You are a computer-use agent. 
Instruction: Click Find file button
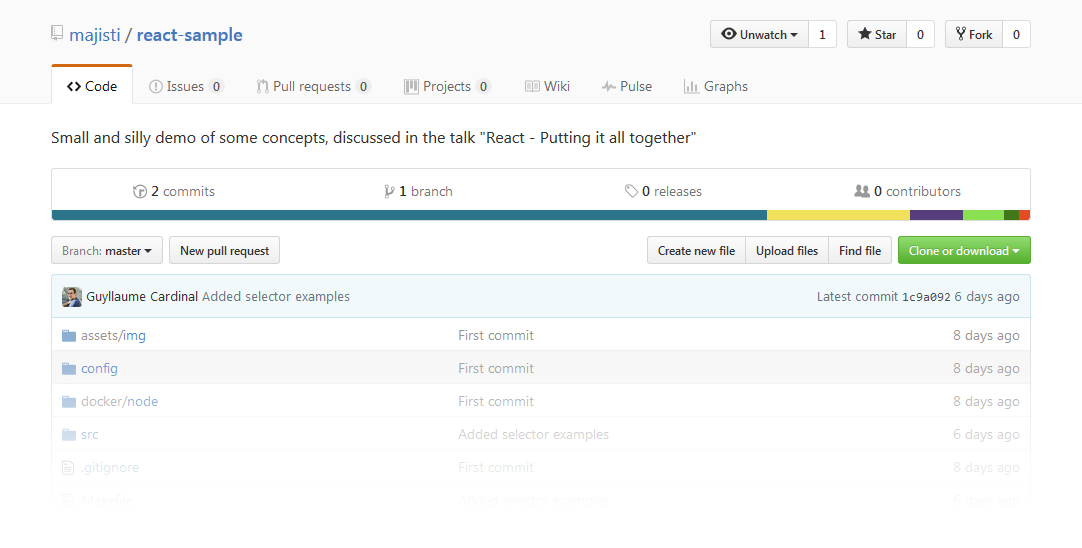[860, 251]
